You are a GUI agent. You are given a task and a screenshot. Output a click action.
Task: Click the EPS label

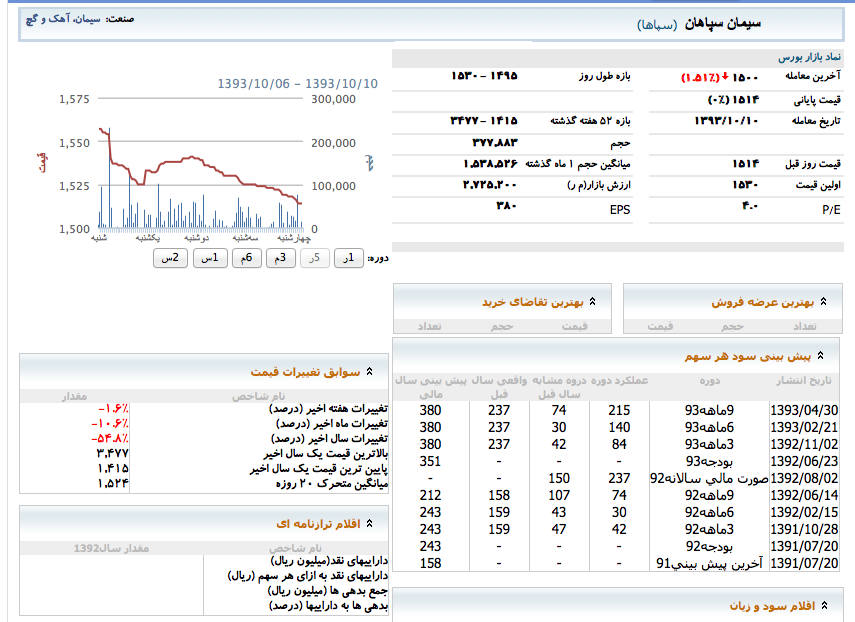[x=620, y=209]
